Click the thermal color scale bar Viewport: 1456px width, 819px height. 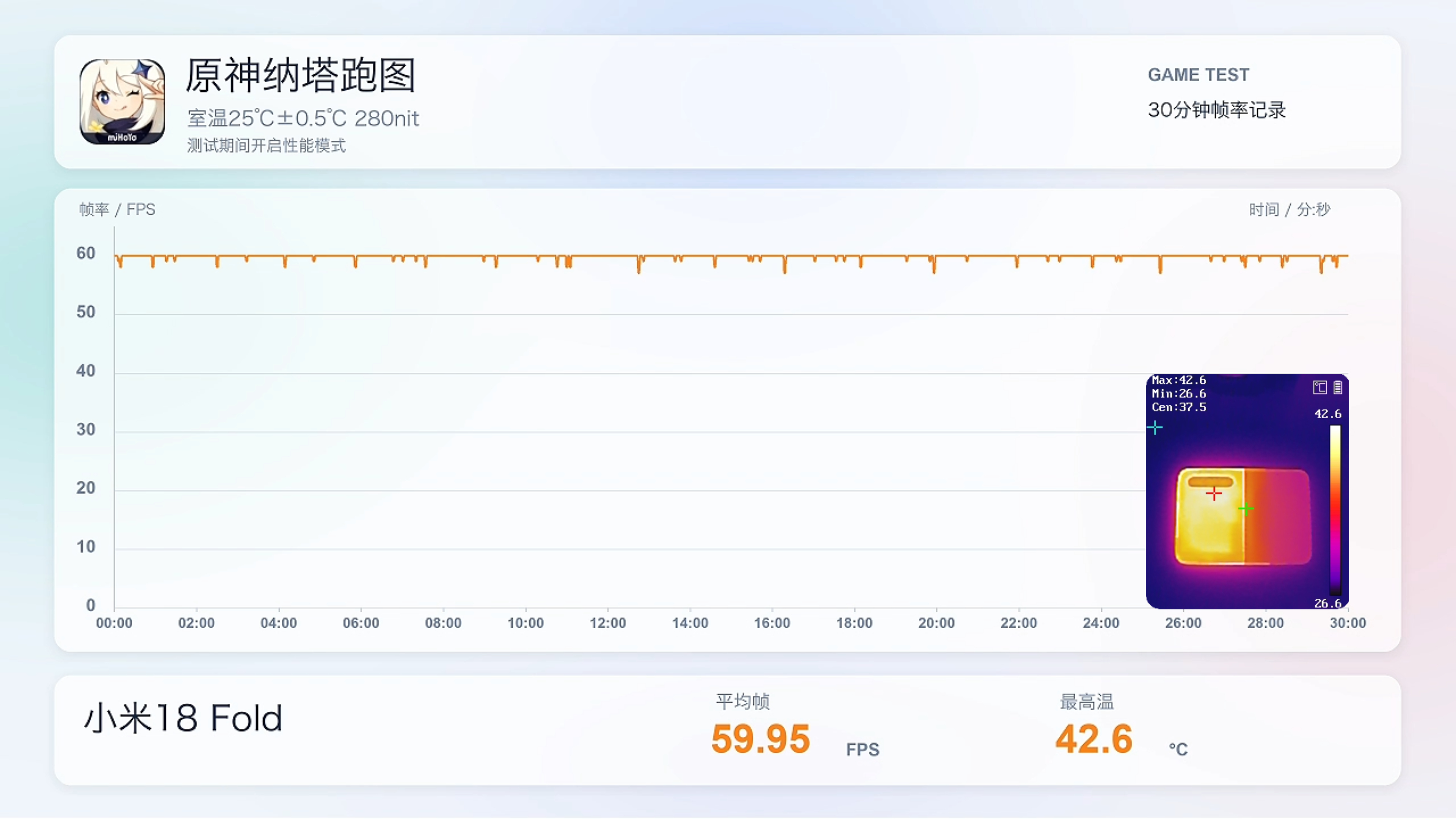coord(1335,510)
